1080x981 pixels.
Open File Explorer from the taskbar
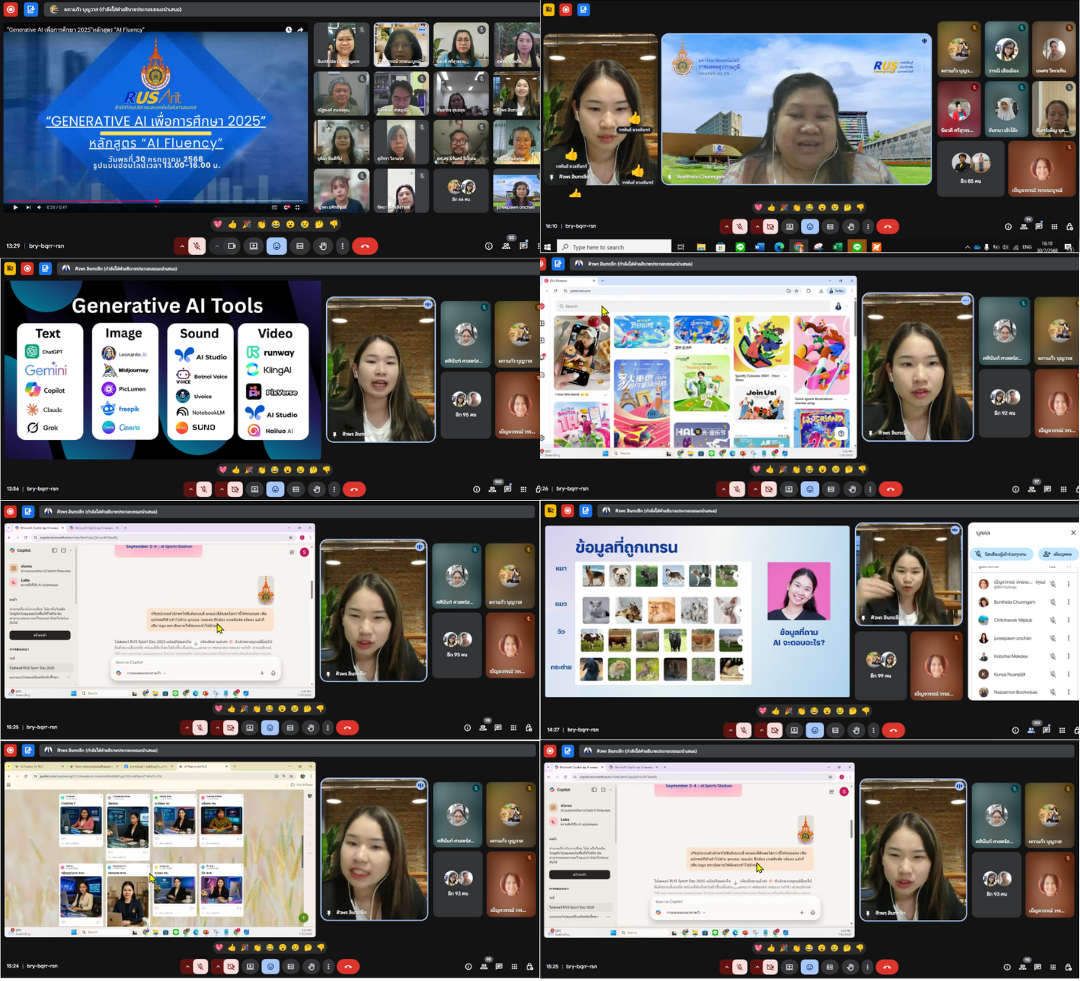coord(701,247)
